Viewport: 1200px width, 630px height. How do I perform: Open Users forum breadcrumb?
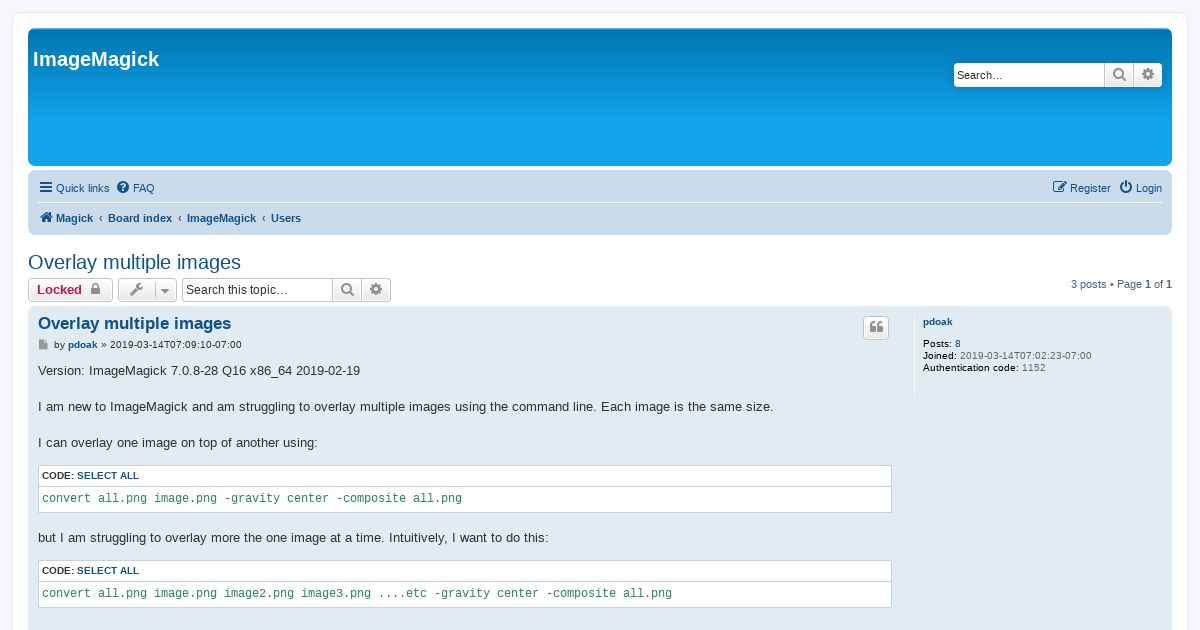point(286,218)
